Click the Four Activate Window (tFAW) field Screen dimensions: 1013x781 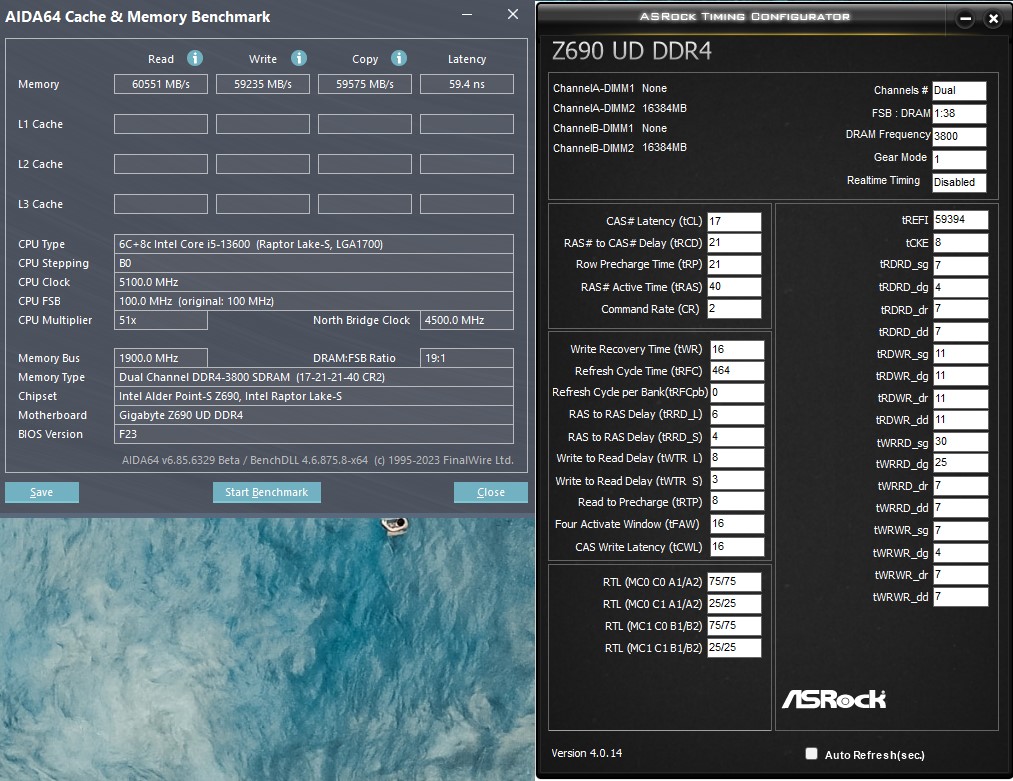pyautogui.click(x=737, y=524)
